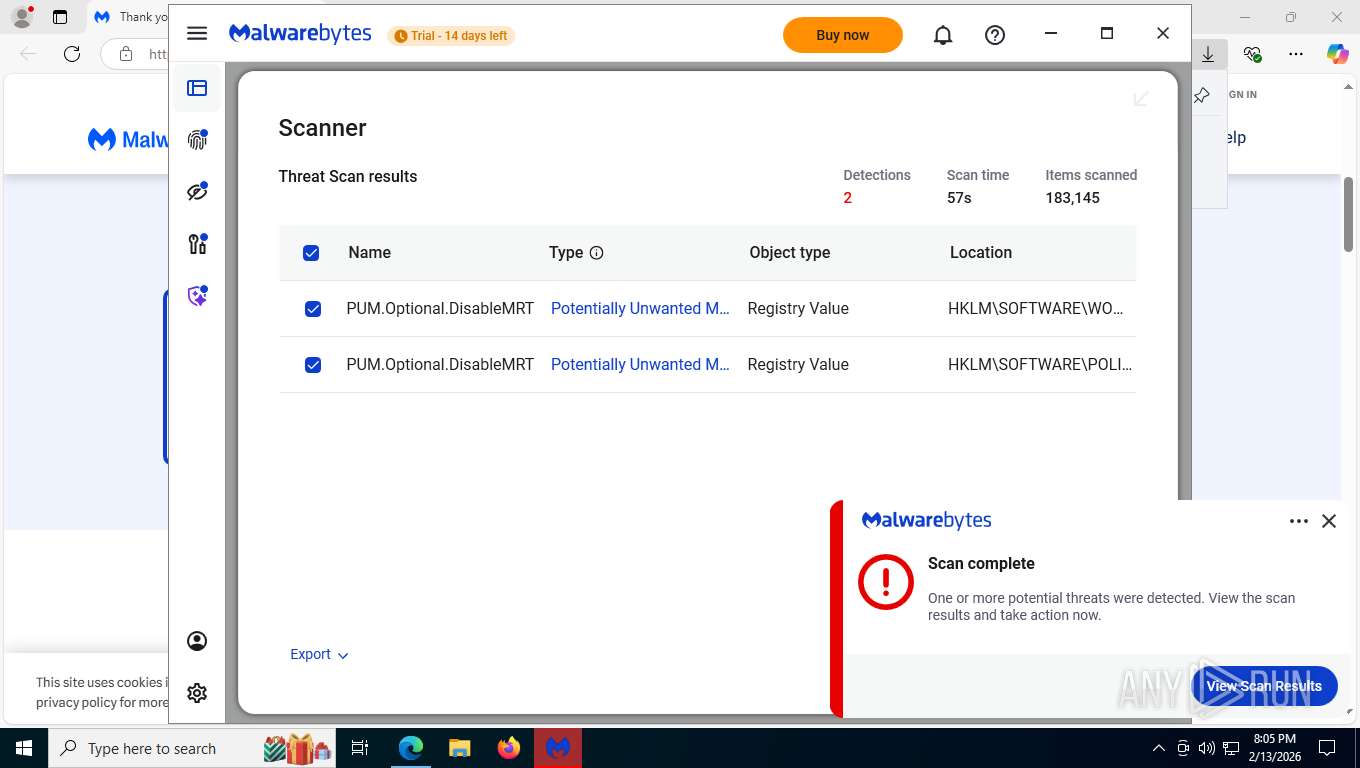This screenshot has height=768, width=1360.
Task: Open the notifications bell
Action: [x=943, y=35]
